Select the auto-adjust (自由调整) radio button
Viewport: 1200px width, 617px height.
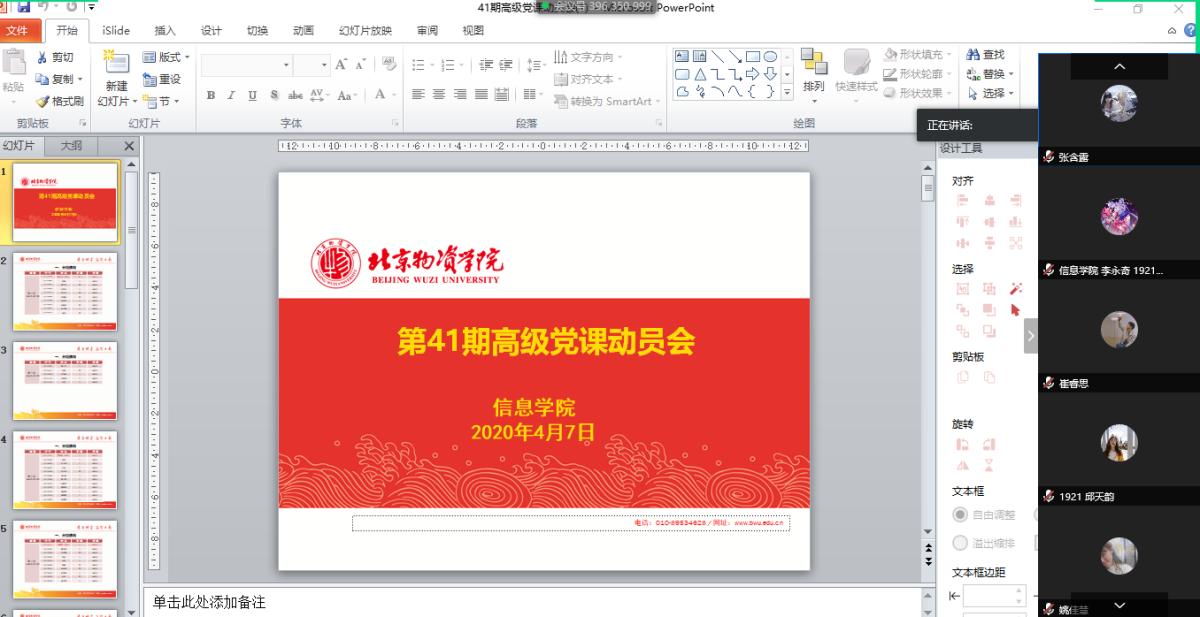click(x=960, y=514)
